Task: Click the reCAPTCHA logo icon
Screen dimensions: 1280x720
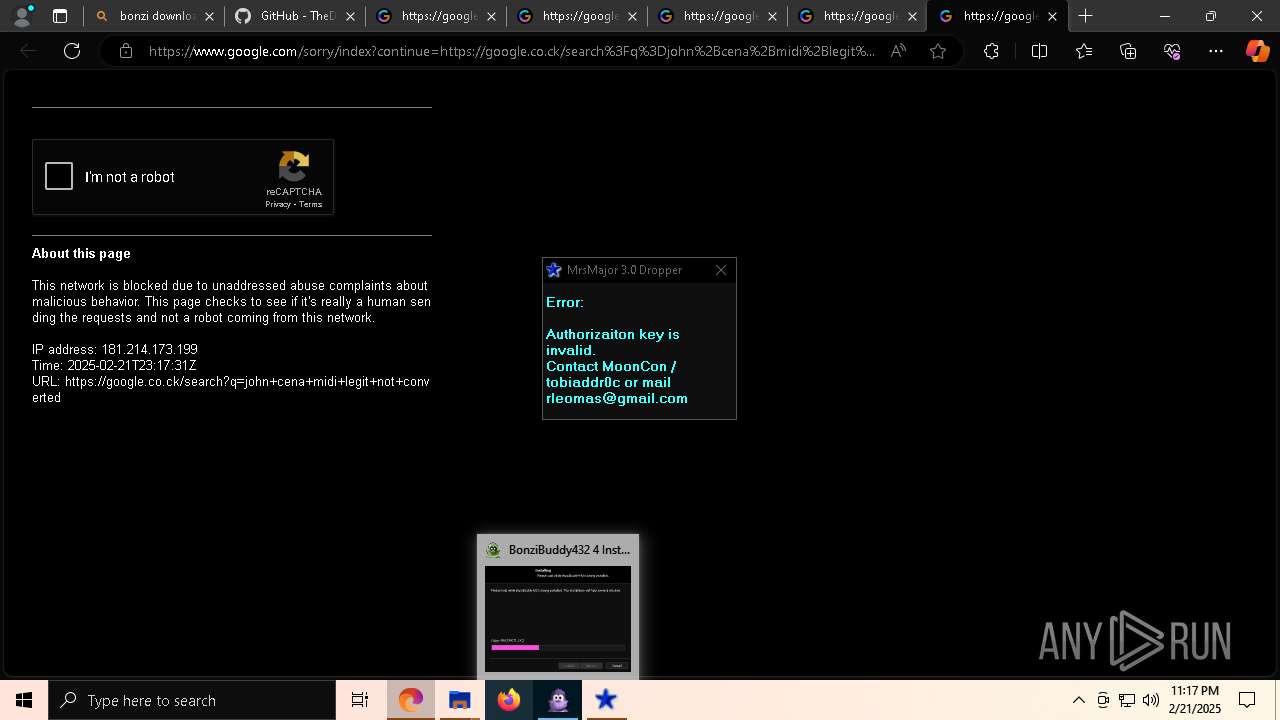Action: (x=294, y=166)
